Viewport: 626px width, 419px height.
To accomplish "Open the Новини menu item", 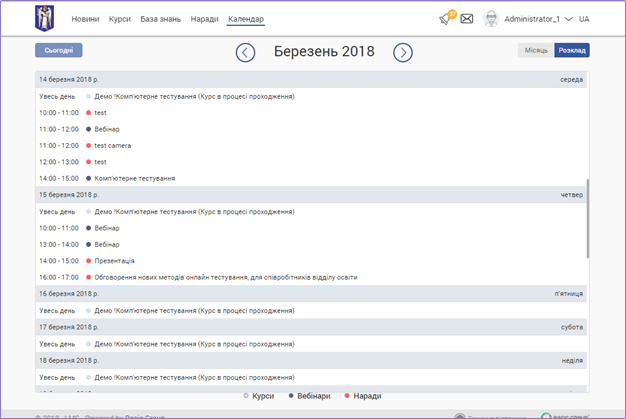I will (85, 19).
